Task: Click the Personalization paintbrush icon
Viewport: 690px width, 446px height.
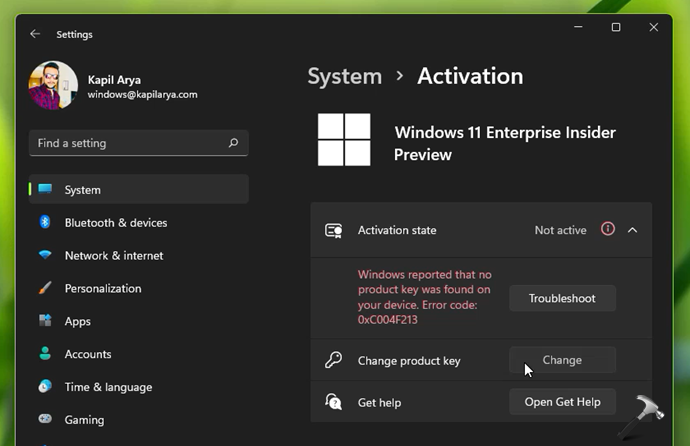Action: (x=45, y=288)
